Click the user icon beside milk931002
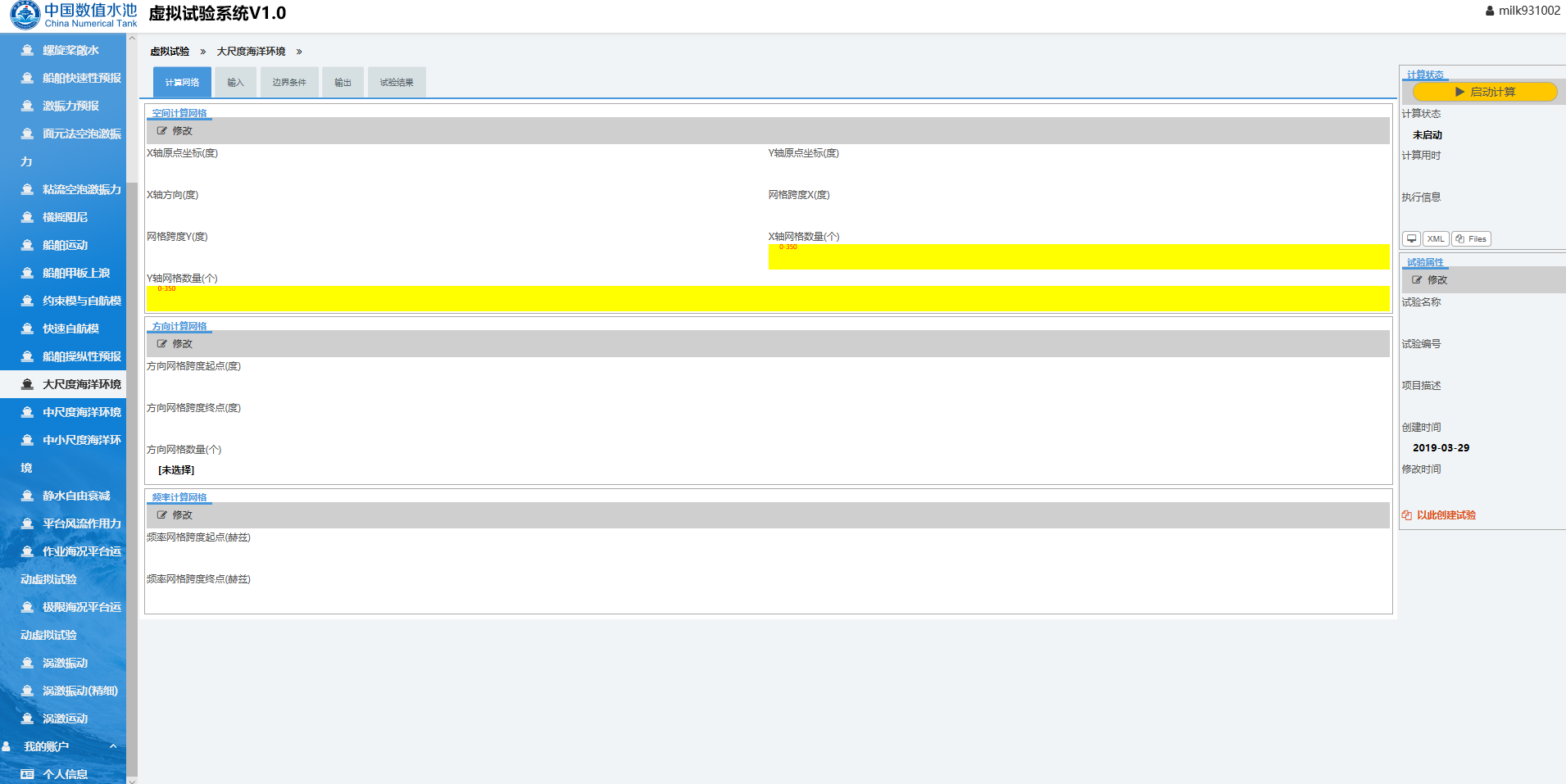 1490,11
